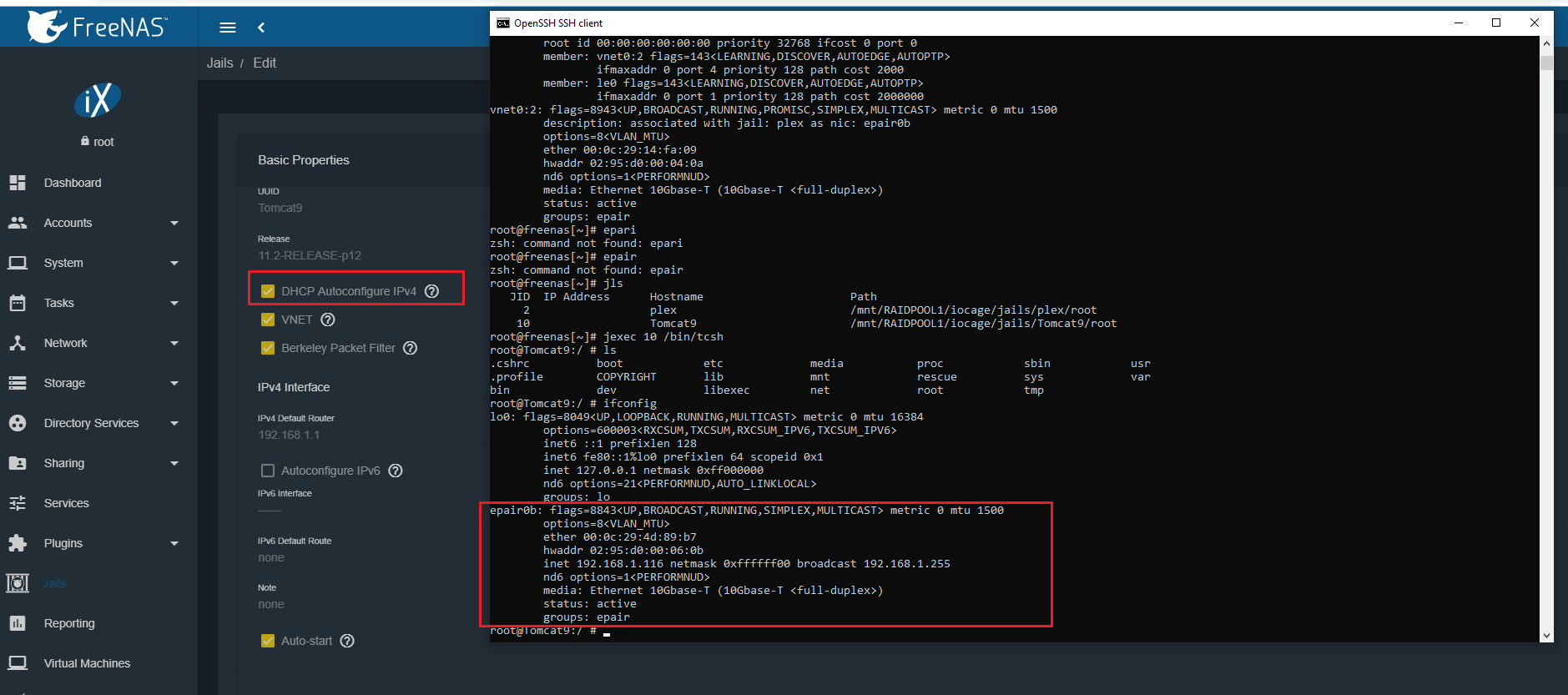The image size is (1568, 695).
Task: Click the Plugins puzzle icon
Action: pyautogui.click(x=18, y=543)
